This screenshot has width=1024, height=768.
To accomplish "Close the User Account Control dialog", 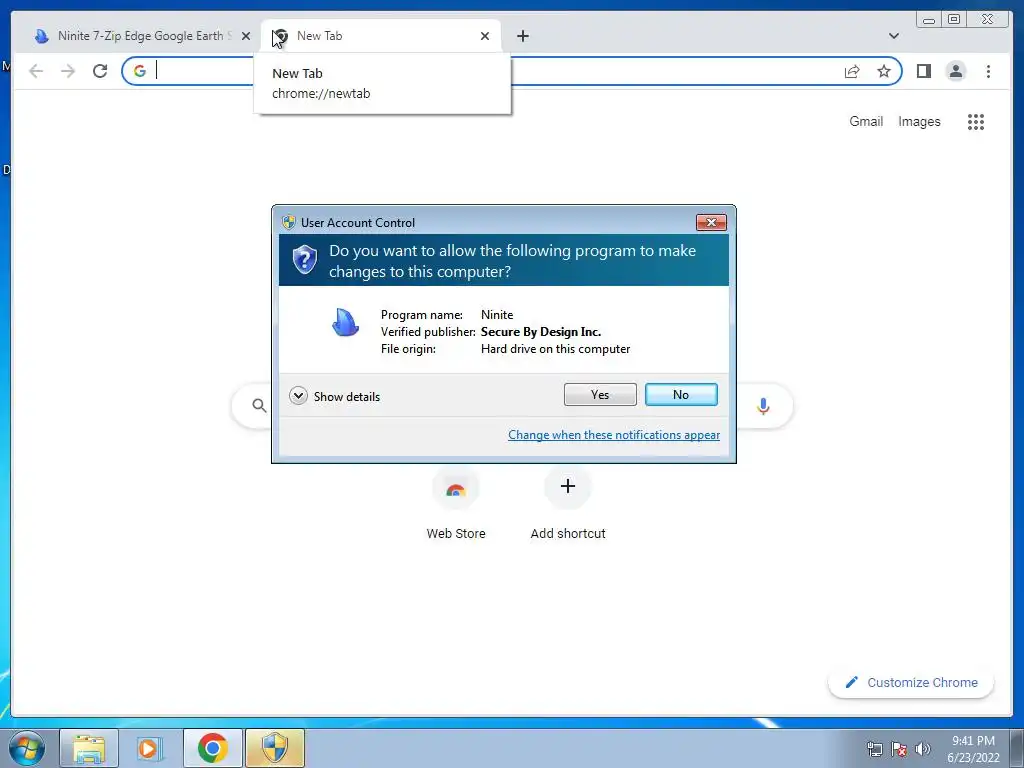I will coord(711,223).
